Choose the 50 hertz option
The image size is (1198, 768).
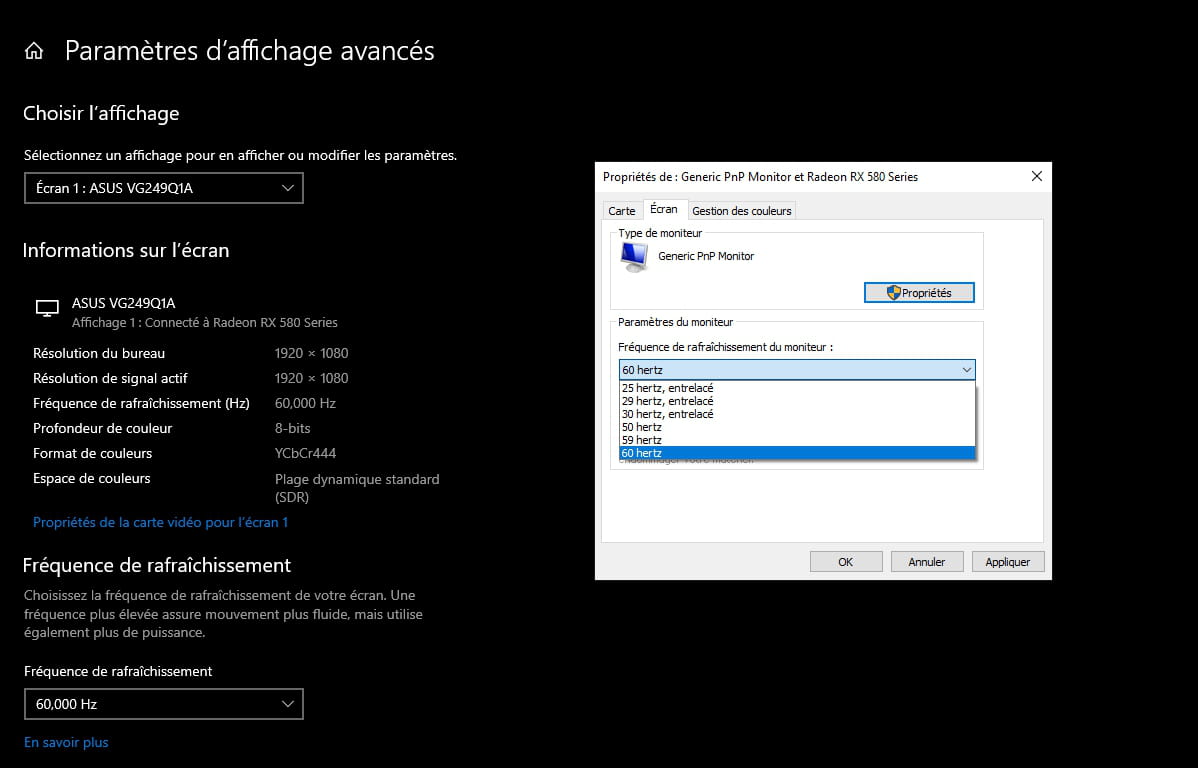tap(797, 427)
